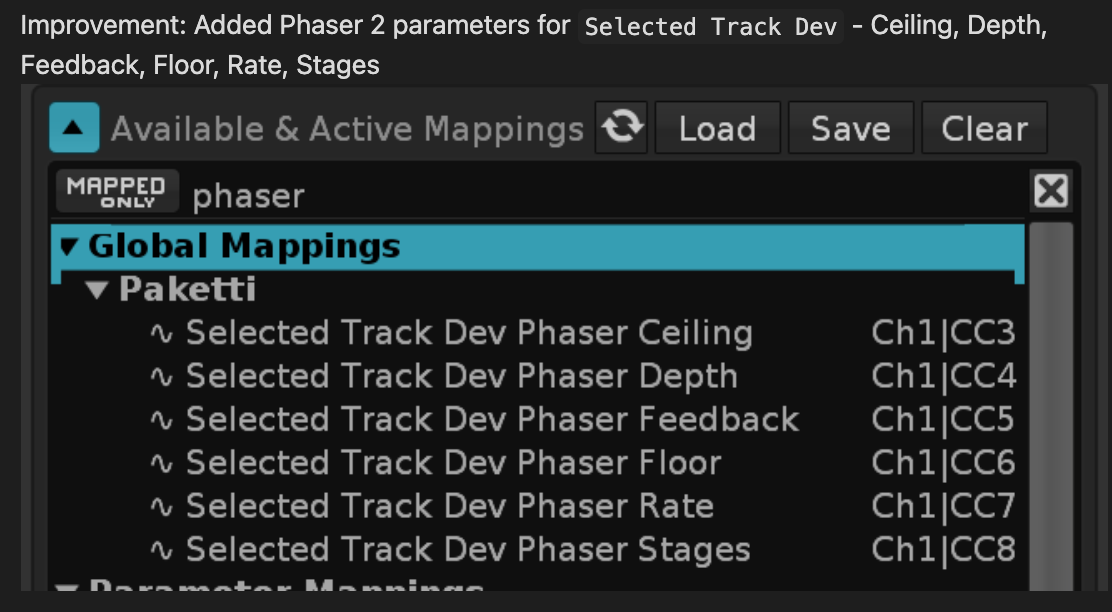Click wave icon beside Phaser Feedback
1112x612 pixels.
[162, 421]
